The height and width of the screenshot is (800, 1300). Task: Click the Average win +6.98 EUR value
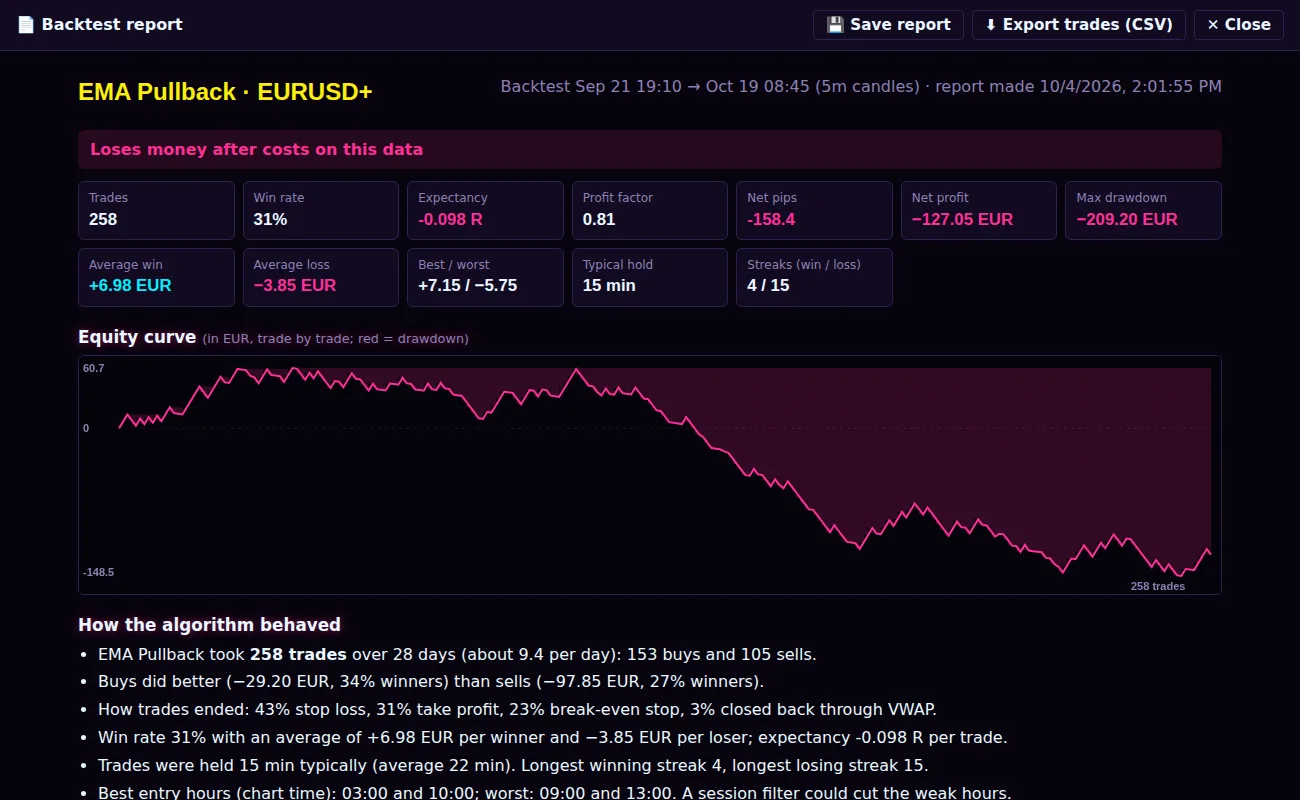tap(130, 285)
